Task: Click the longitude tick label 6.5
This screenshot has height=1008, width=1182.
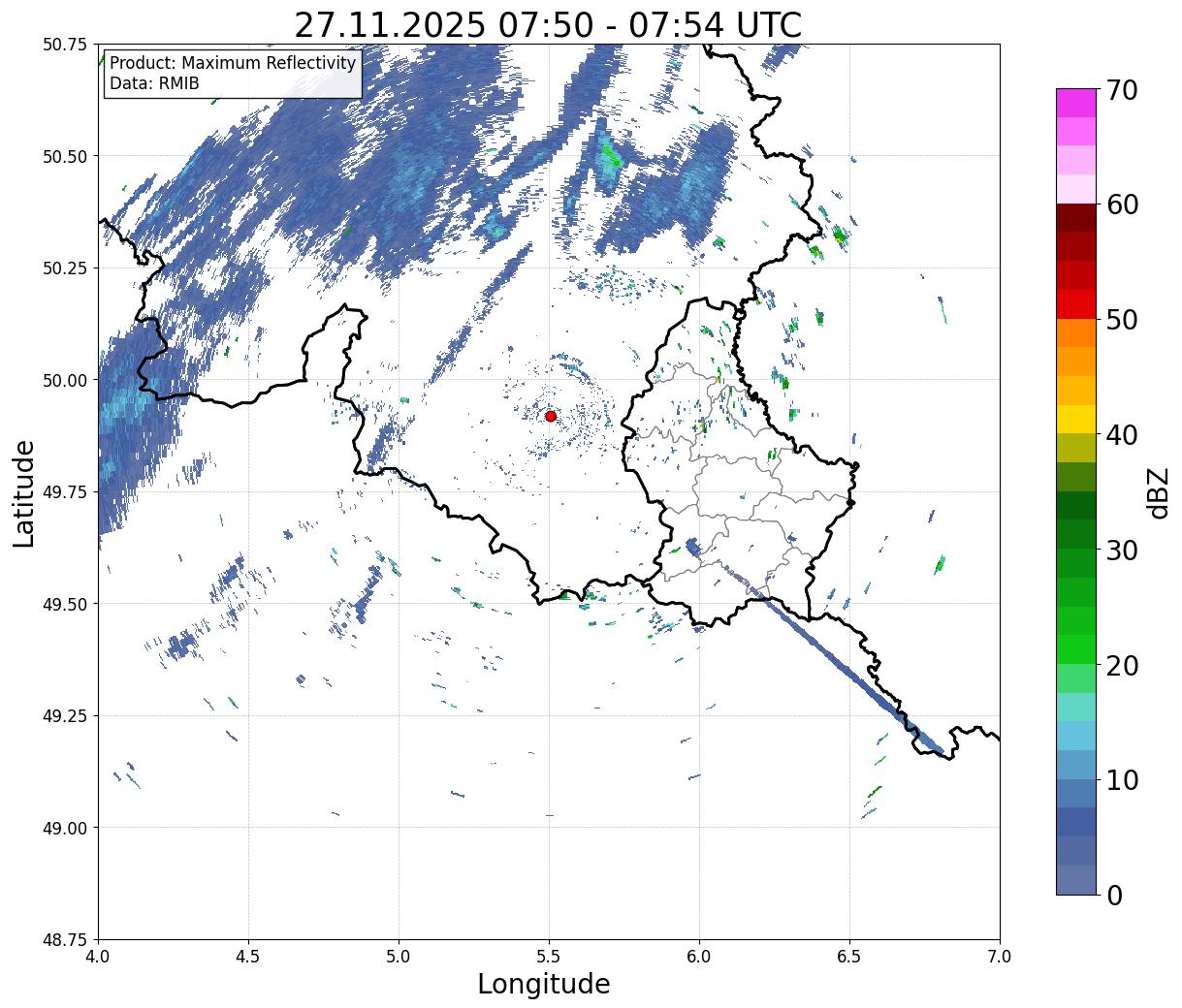Action: pos(849,956)
